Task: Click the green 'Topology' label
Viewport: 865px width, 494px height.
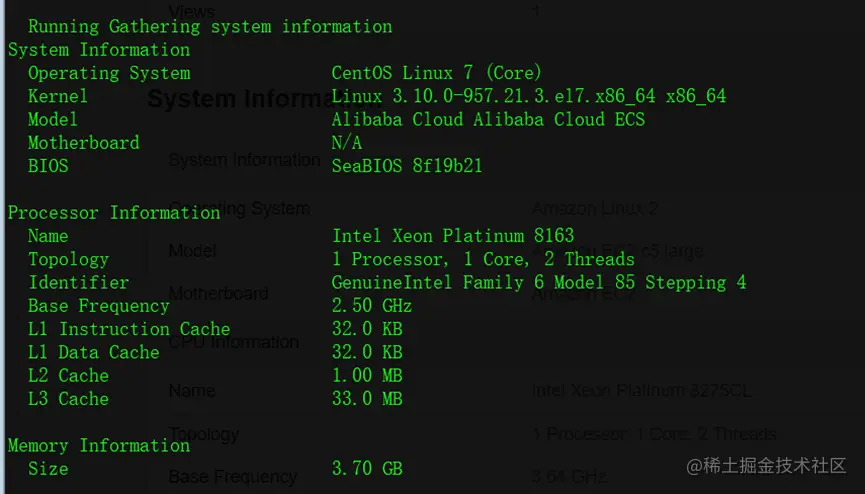Action: click(68, 260)
